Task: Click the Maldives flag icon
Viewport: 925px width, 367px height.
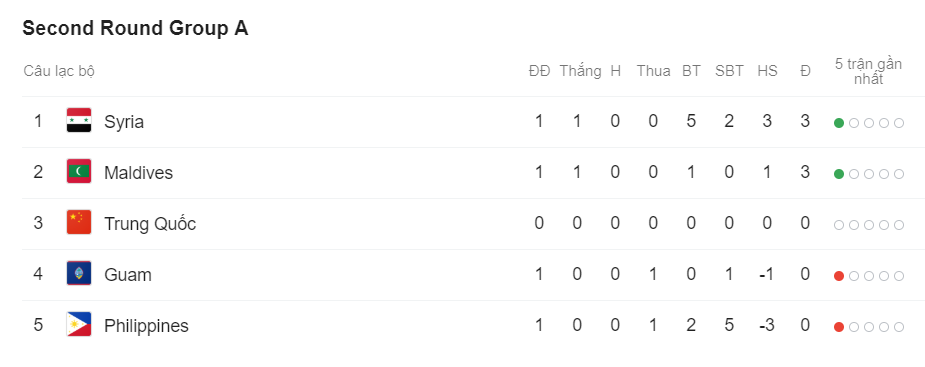Action: point(78,171)
